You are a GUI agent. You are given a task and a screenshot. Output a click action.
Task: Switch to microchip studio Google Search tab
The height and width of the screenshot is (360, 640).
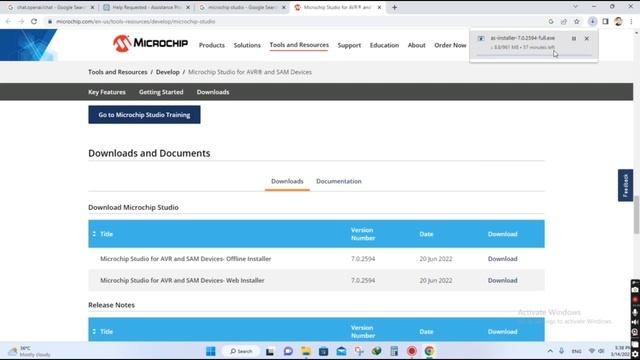(242, 7)
